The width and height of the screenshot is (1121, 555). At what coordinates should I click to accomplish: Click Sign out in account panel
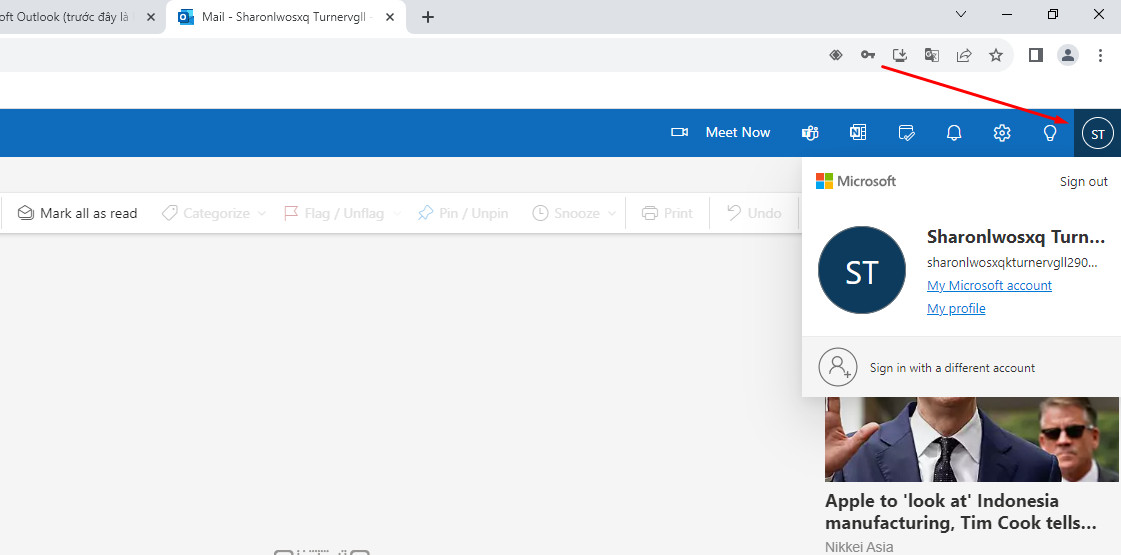click(1084, 182)
